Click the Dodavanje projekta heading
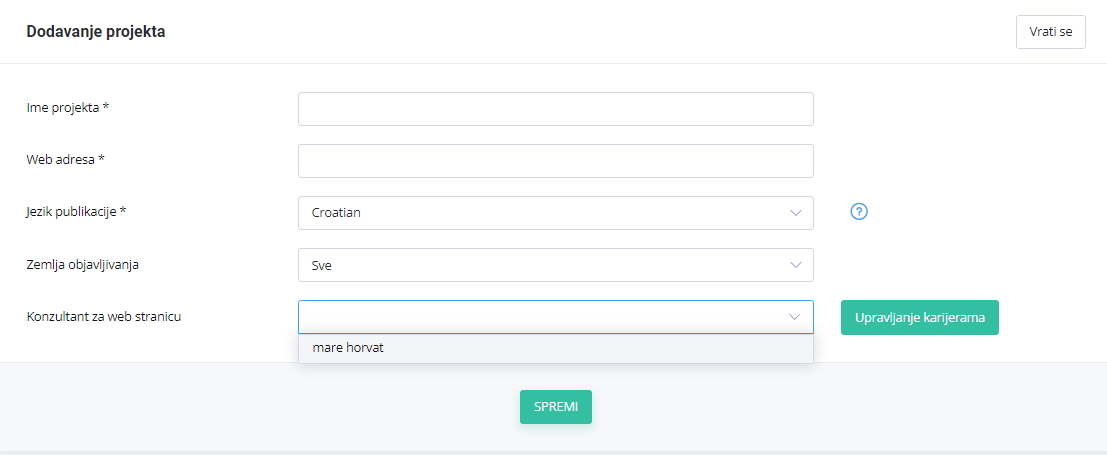 [96, 32]
